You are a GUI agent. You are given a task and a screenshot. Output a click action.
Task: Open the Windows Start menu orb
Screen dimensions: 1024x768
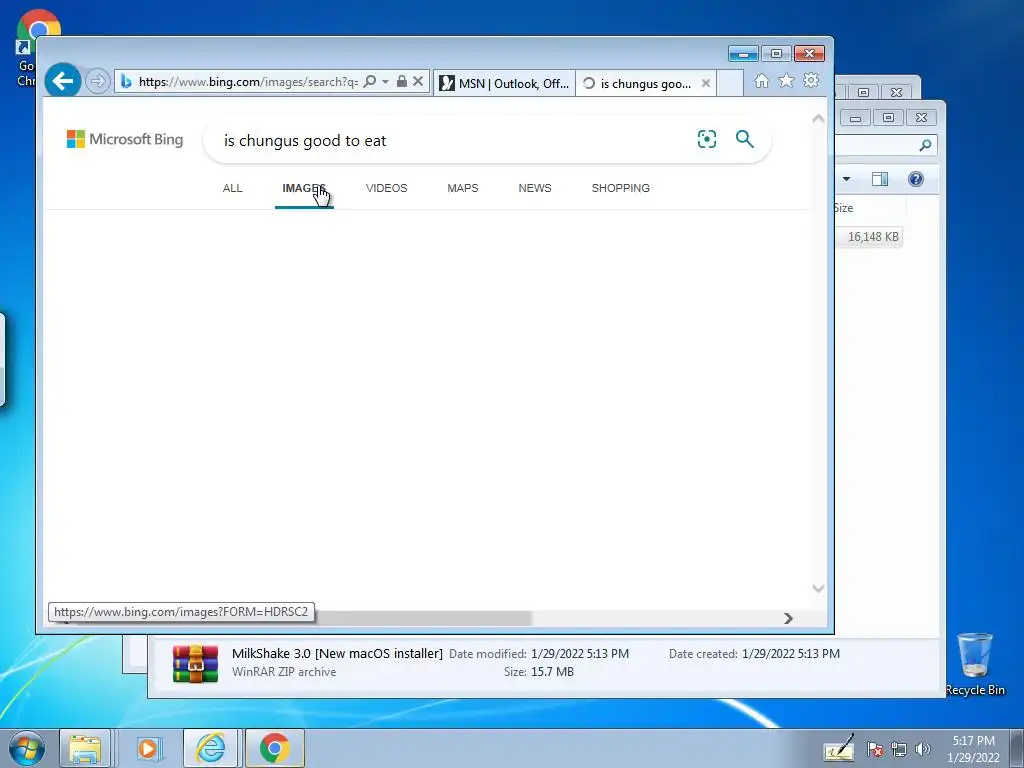coord(27,748)
